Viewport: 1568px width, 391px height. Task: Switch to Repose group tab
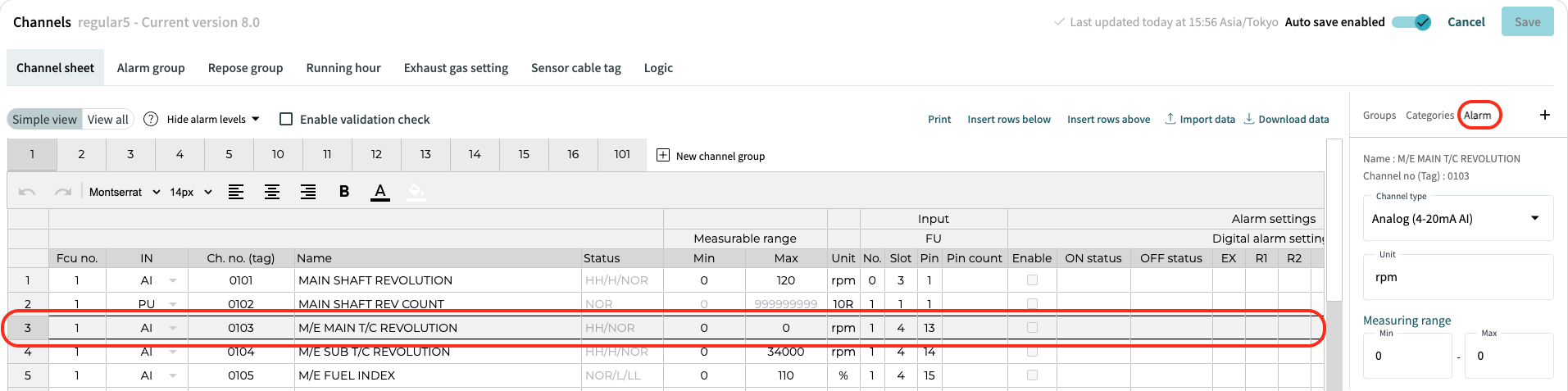coord(245,67)
